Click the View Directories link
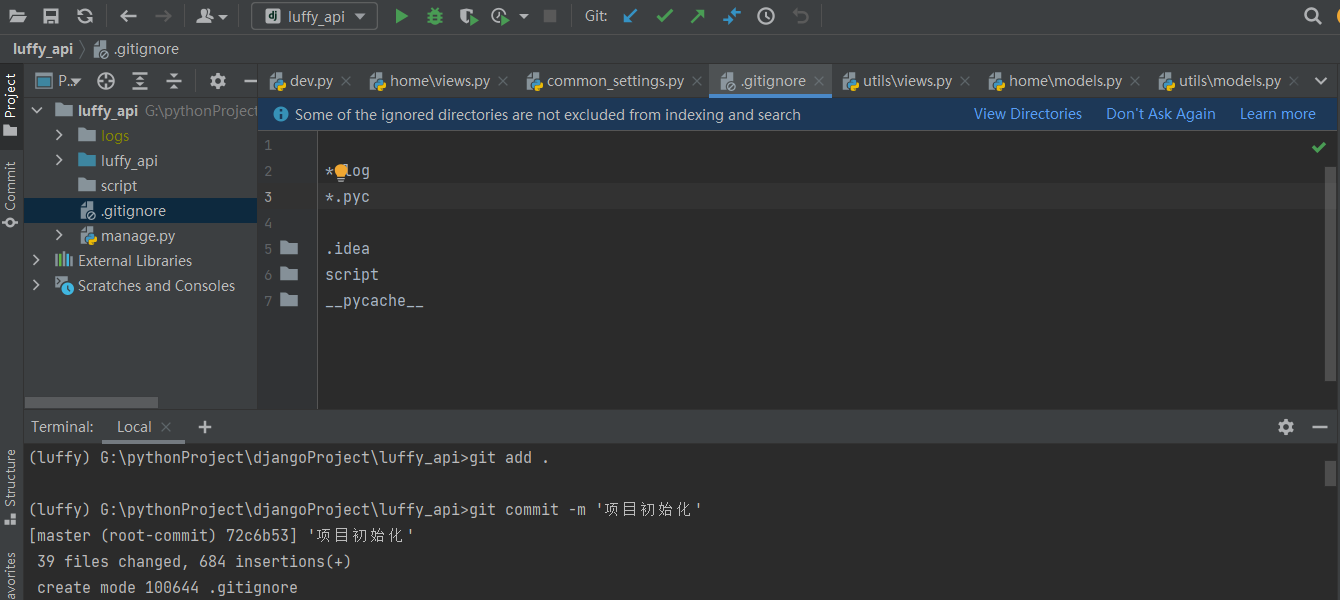Image resolution: width=1340 pixels, height=600 pixels. (1027, 114)
